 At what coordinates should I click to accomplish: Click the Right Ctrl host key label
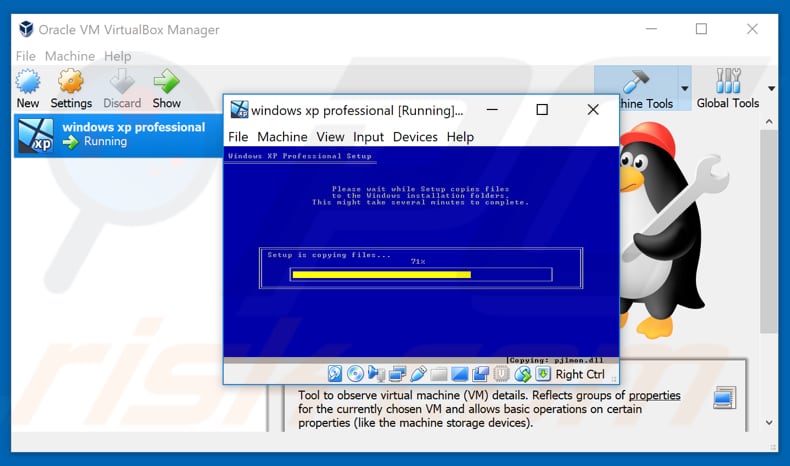(x=580, y=374)
